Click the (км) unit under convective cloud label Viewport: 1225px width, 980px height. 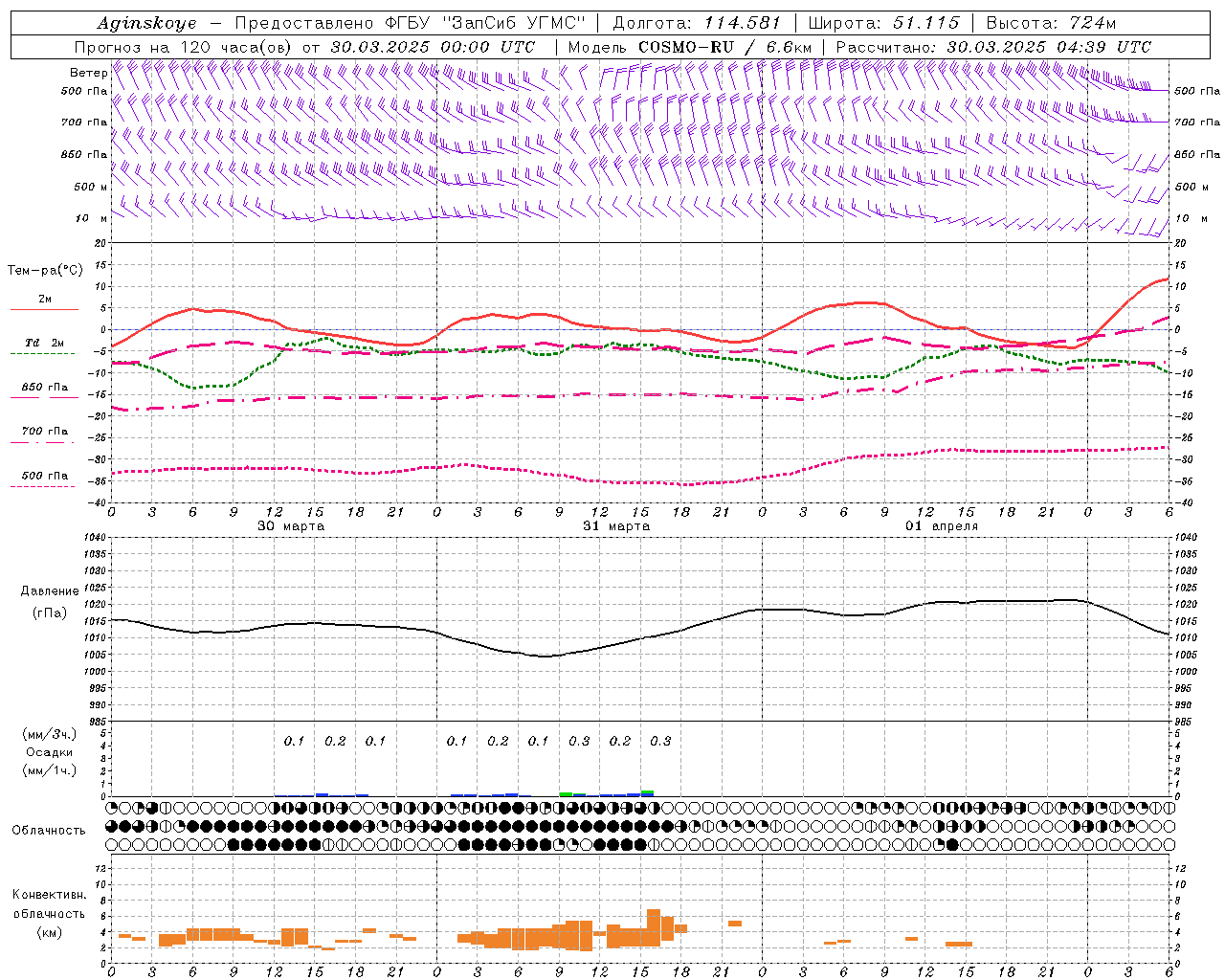click(x=49, y=932)
